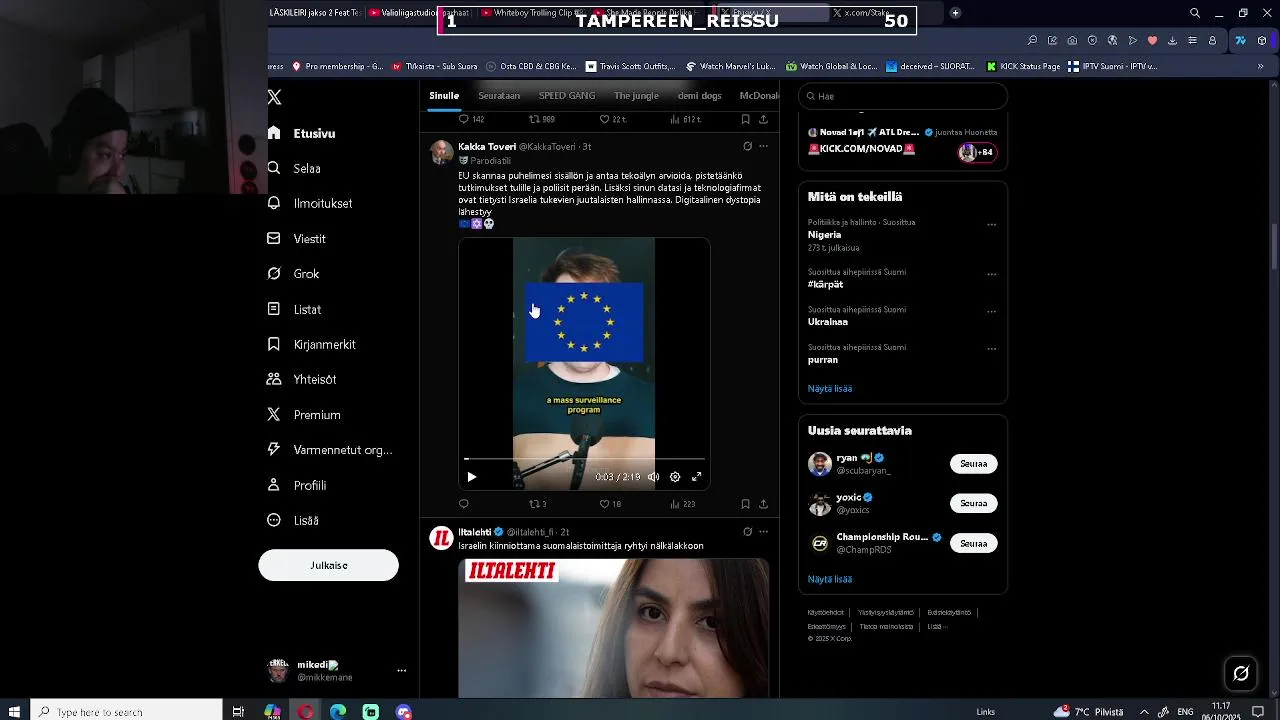Open Task View on the taskbar
The image size is (1280, 720).
(x=238, y=711)
